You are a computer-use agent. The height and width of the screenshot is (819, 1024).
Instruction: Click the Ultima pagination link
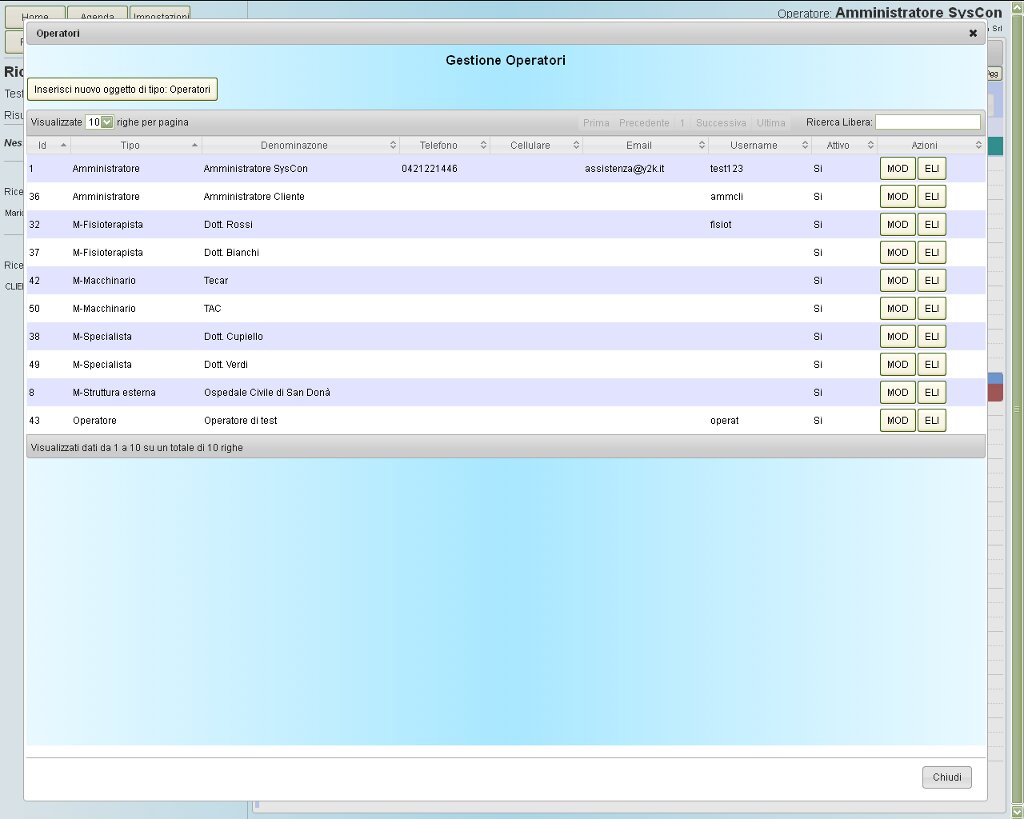point(771,122)
